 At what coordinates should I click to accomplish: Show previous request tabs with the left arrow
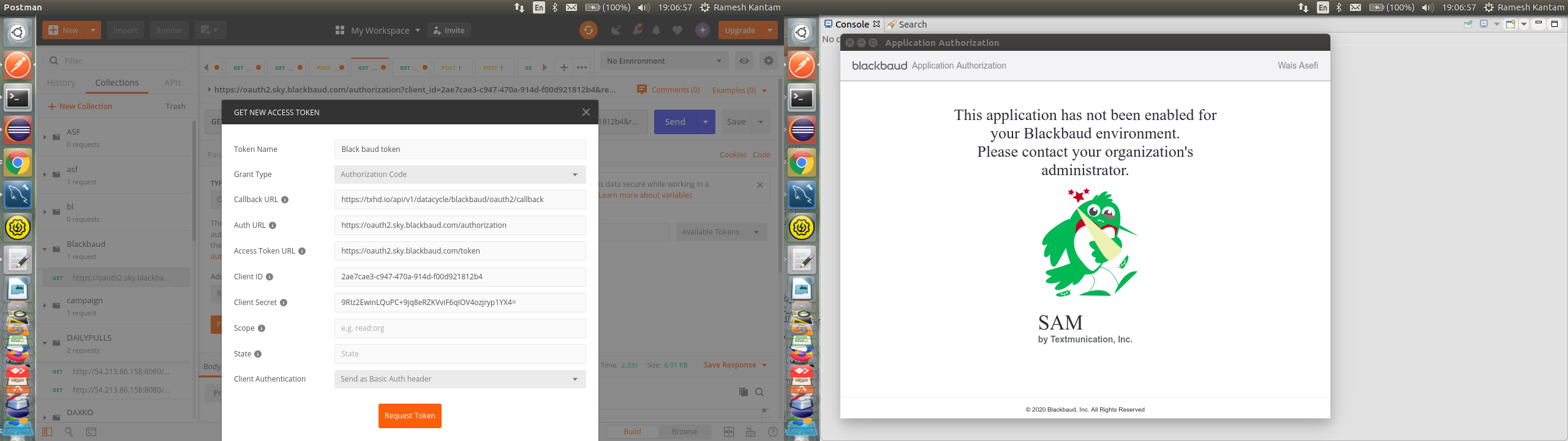click(206, 67)
